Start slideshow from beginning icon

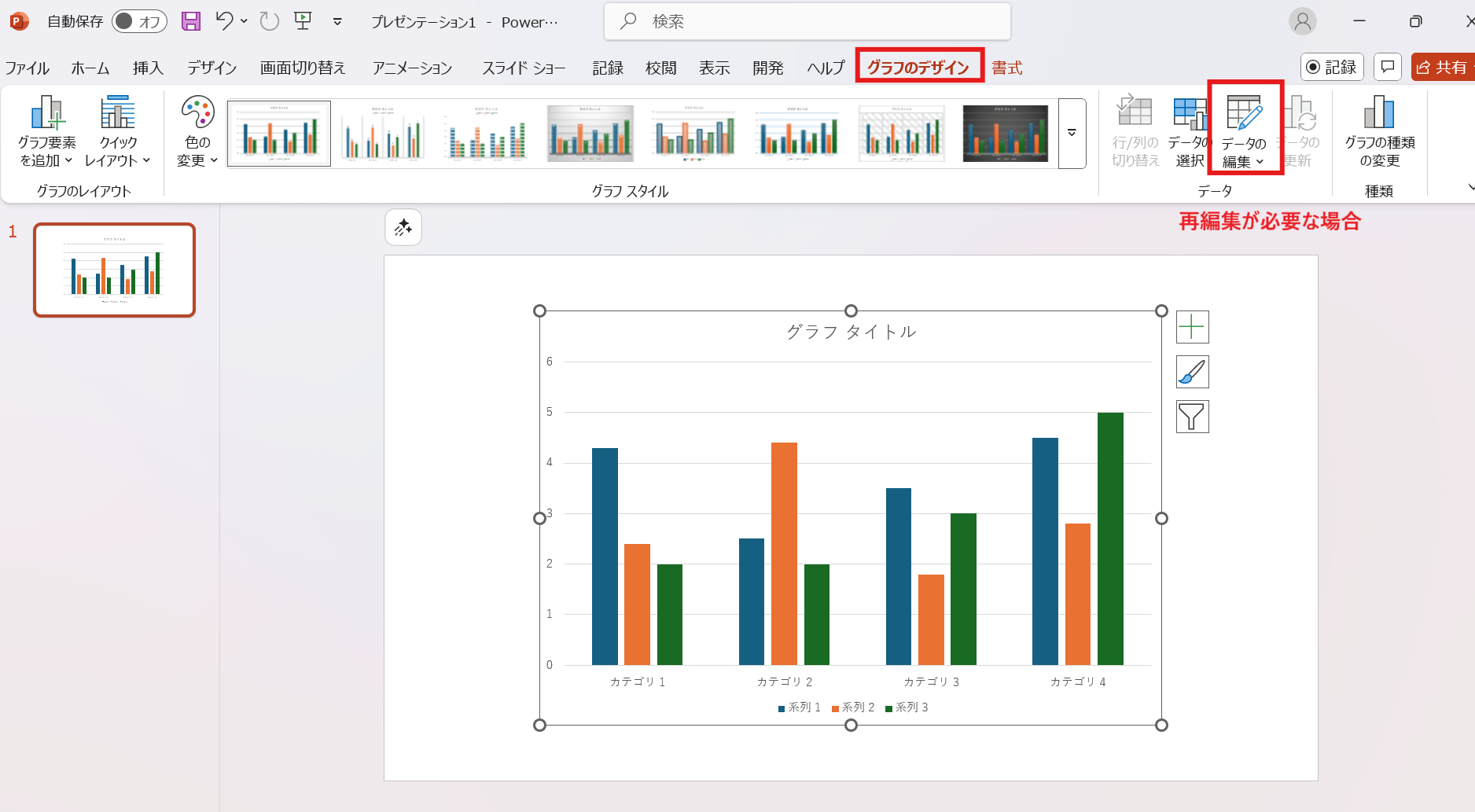(x=303, y=21)
